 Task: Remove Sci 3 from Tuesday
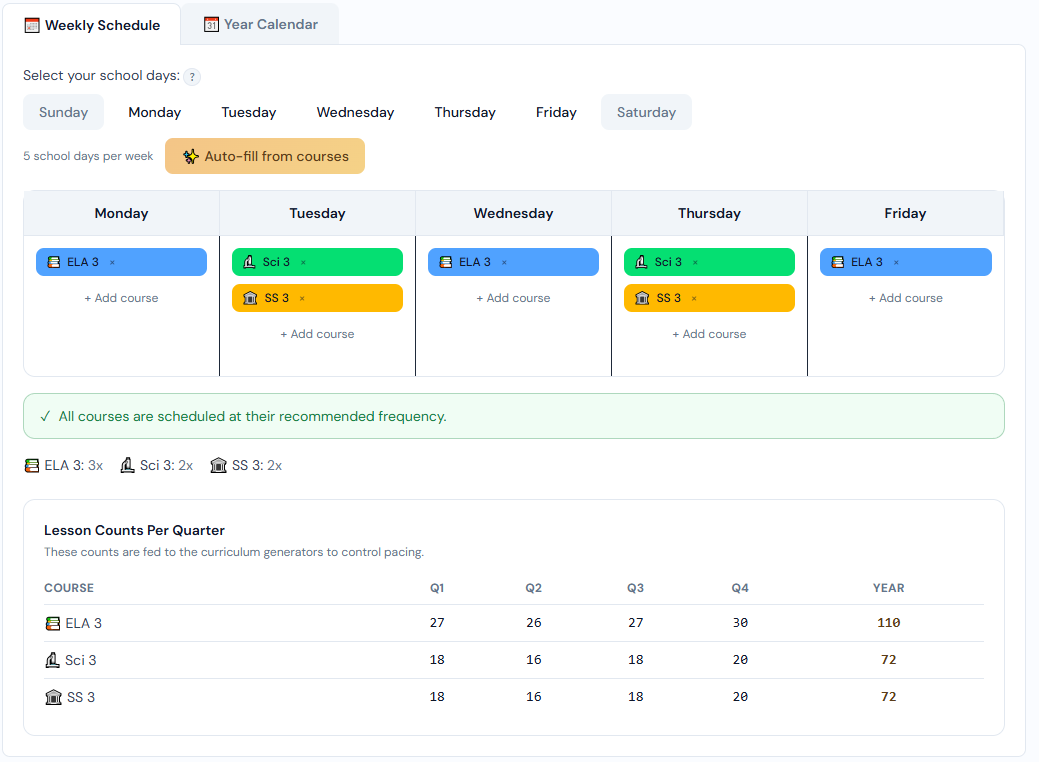pyautogui.click(x=303, y=263)
